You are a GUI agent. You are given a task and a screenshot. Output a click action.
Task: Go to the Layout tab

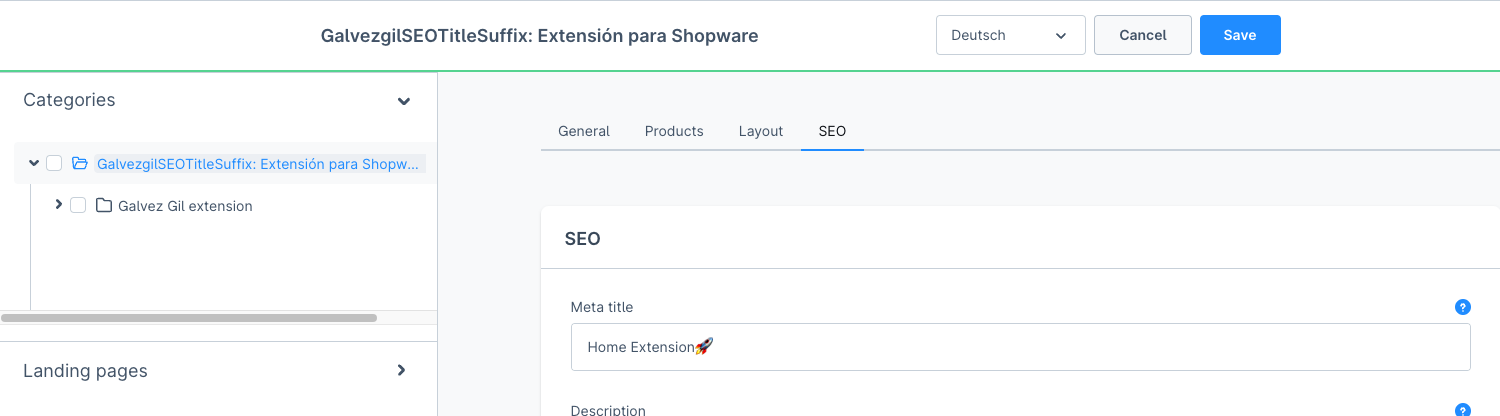761,131
